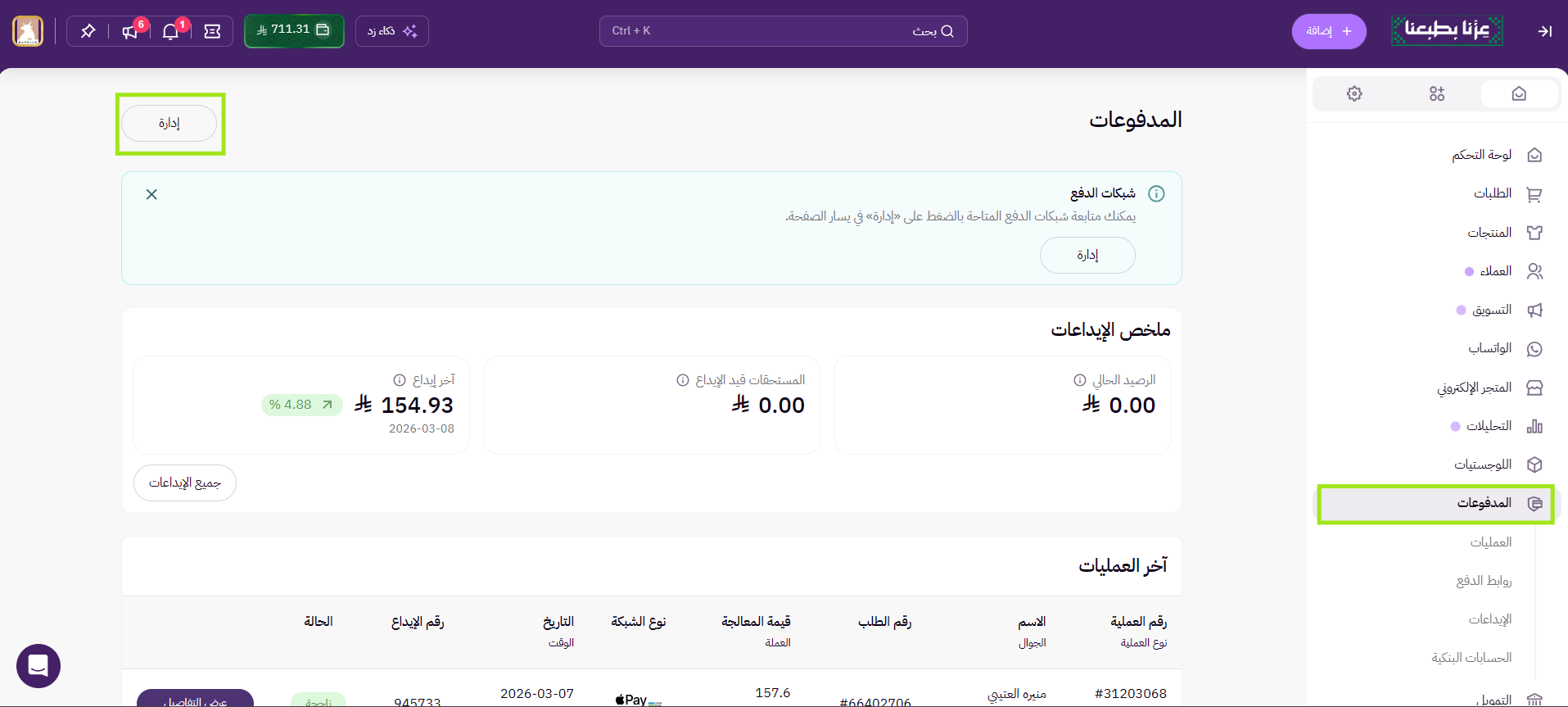
Task: Open the wallet balance 711.31 button
Action: [294, 31]
